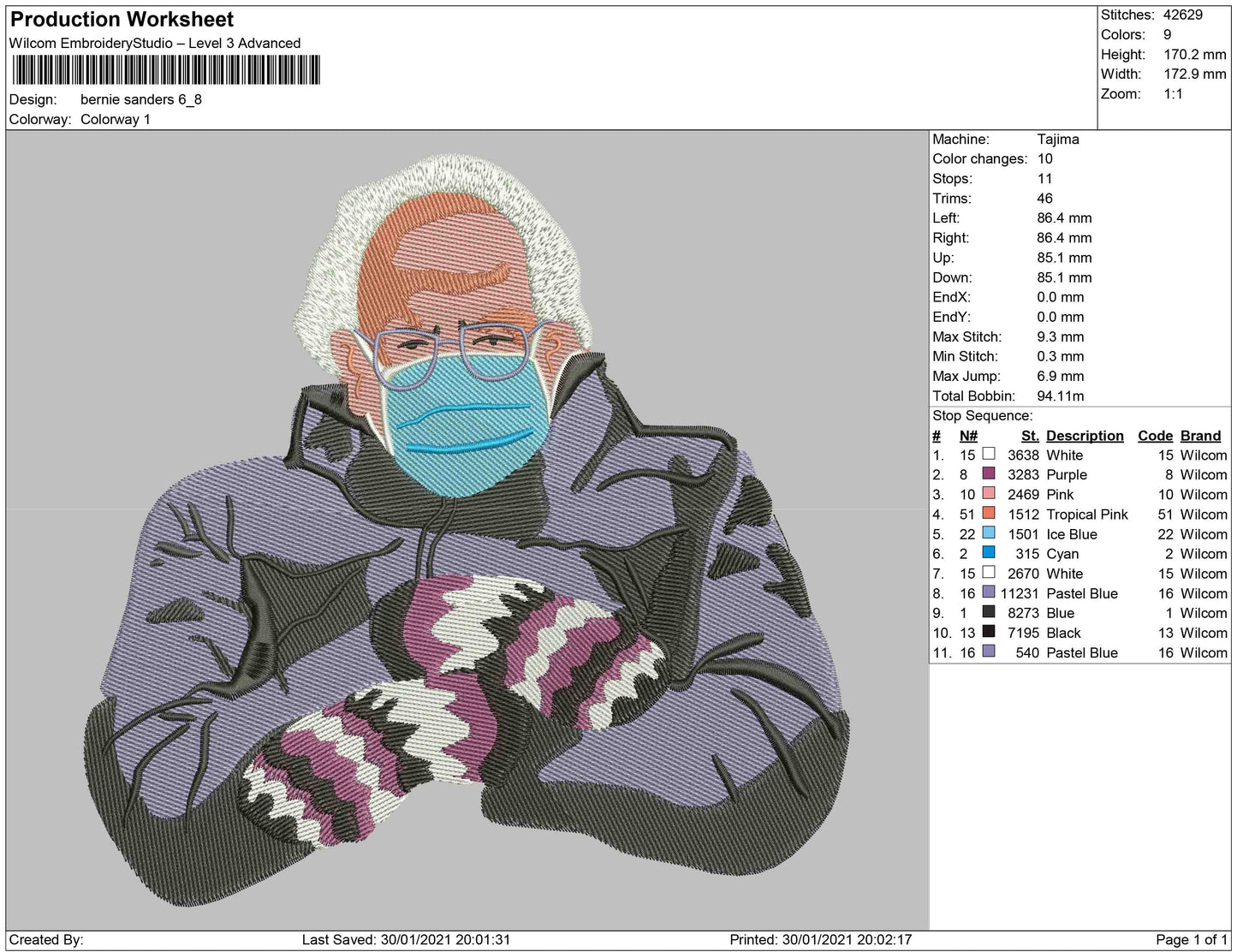Click the Max Stitch value "9.3 mm"
Viewport: 1237px width, 952px height.
[1061, 336]
